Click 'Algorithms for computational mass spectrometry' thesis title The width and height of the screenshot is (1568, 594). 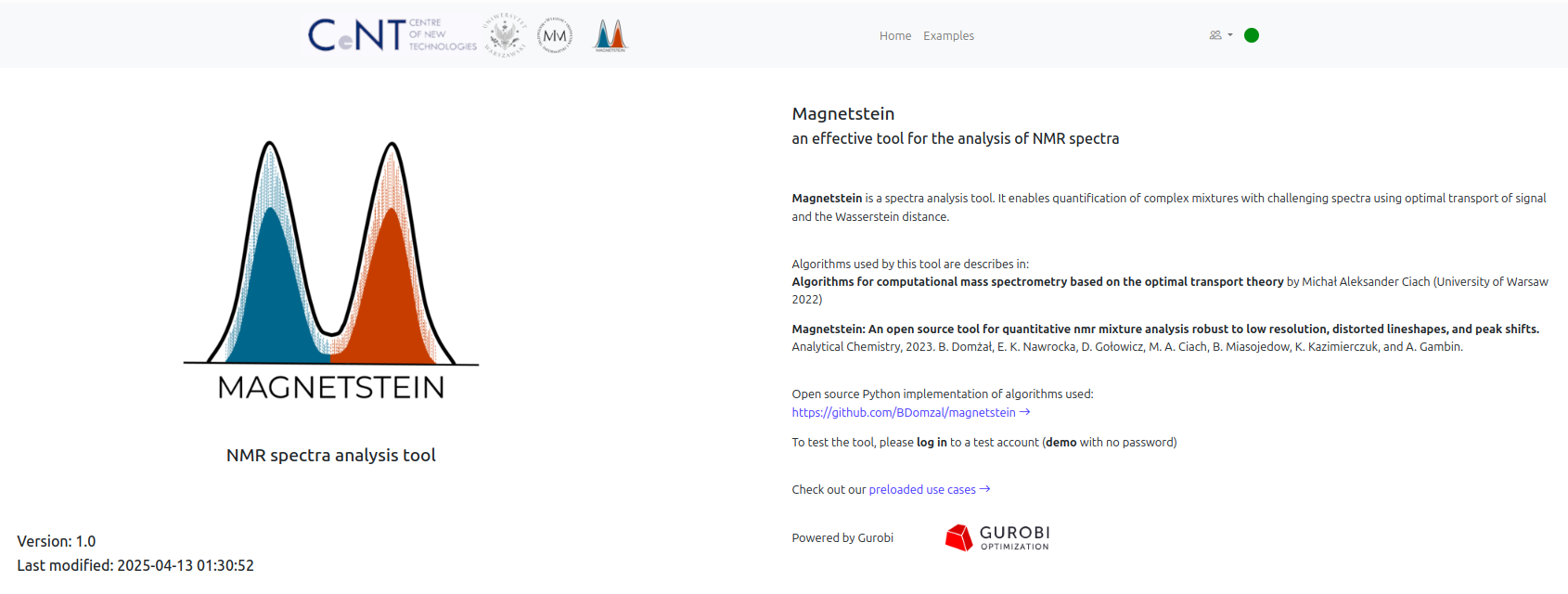pos(1037,281)
